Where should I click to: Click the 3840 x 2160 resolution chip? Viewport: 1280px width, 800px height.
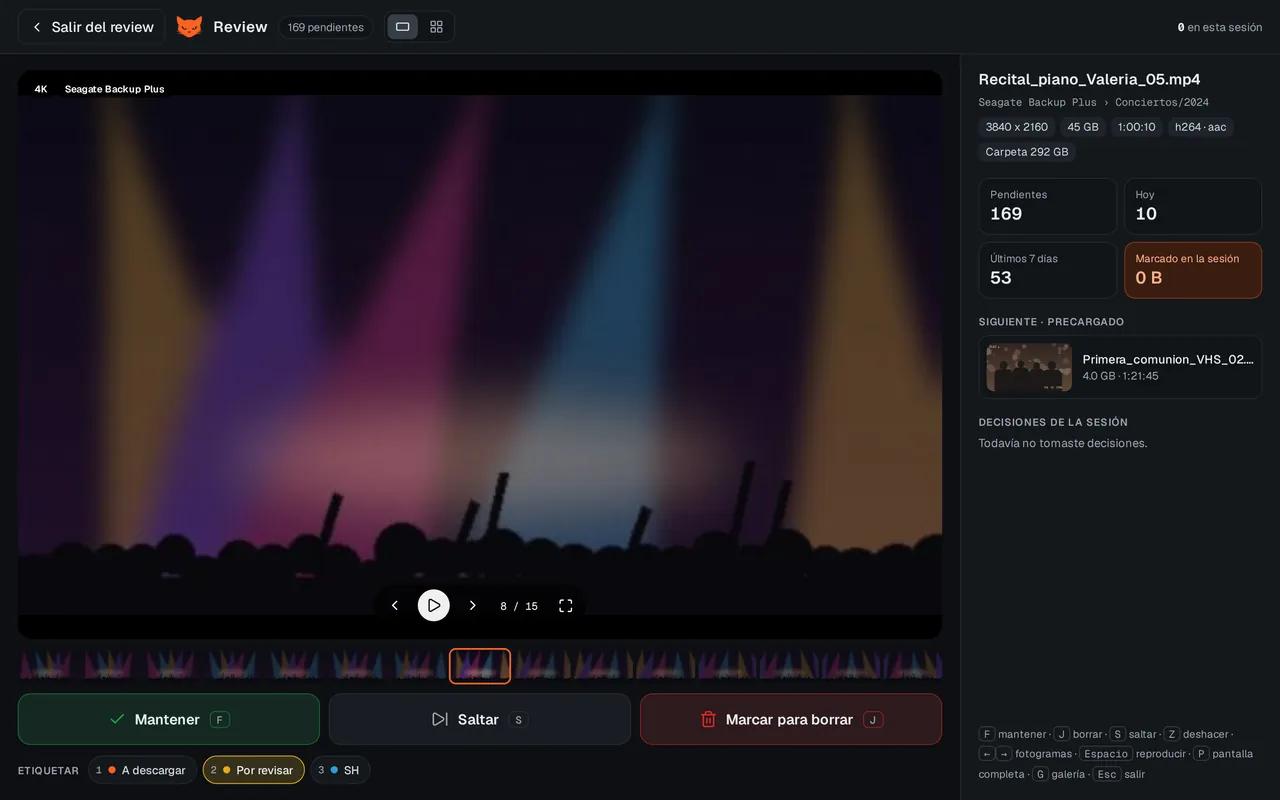point(1017,127)
